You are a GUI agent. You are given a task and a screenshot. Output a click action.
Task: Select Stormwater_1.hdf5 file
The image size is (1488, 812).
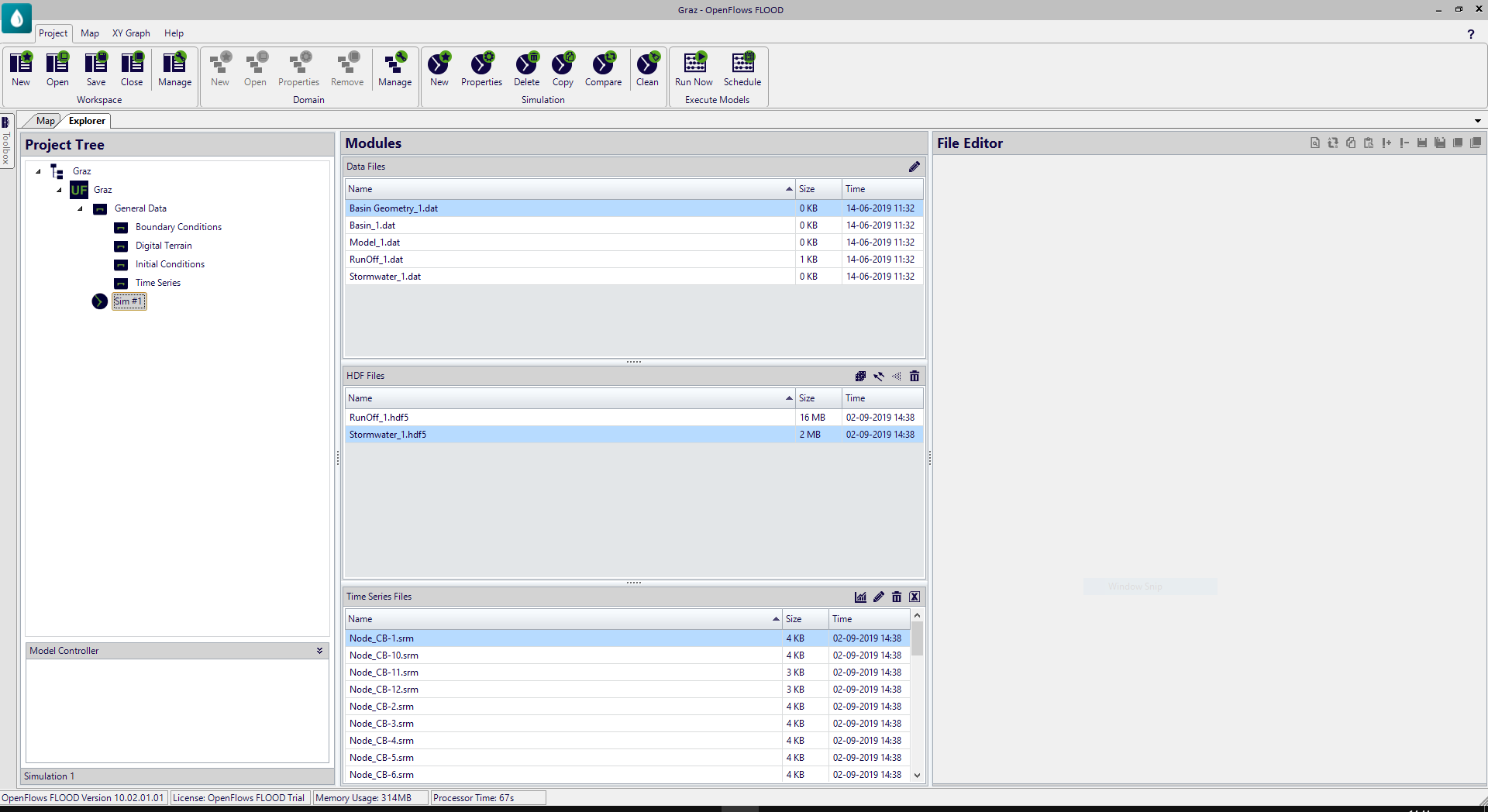[634, 435]
